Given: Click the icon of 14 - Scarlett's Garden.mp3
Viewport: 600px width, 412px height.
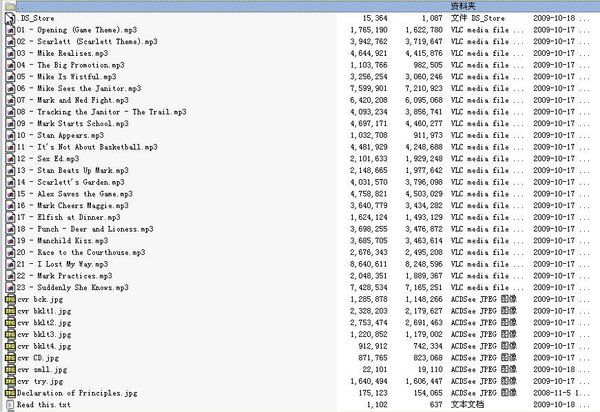Looking at the screenshot, I should pos(10,182).
